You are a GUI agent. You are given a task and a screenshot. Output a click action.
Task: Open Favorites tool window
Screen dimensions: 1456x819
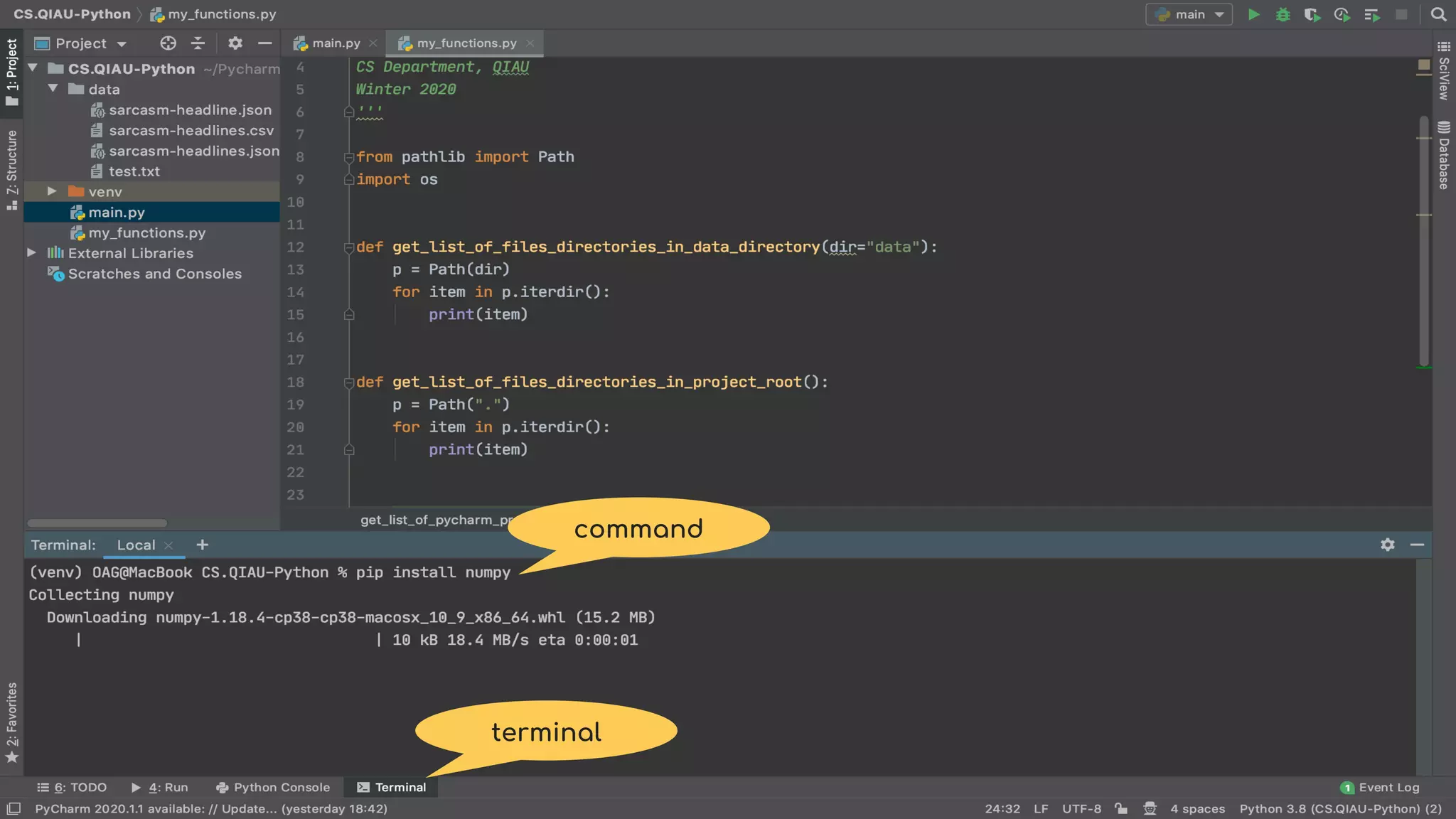coord(11,723)
